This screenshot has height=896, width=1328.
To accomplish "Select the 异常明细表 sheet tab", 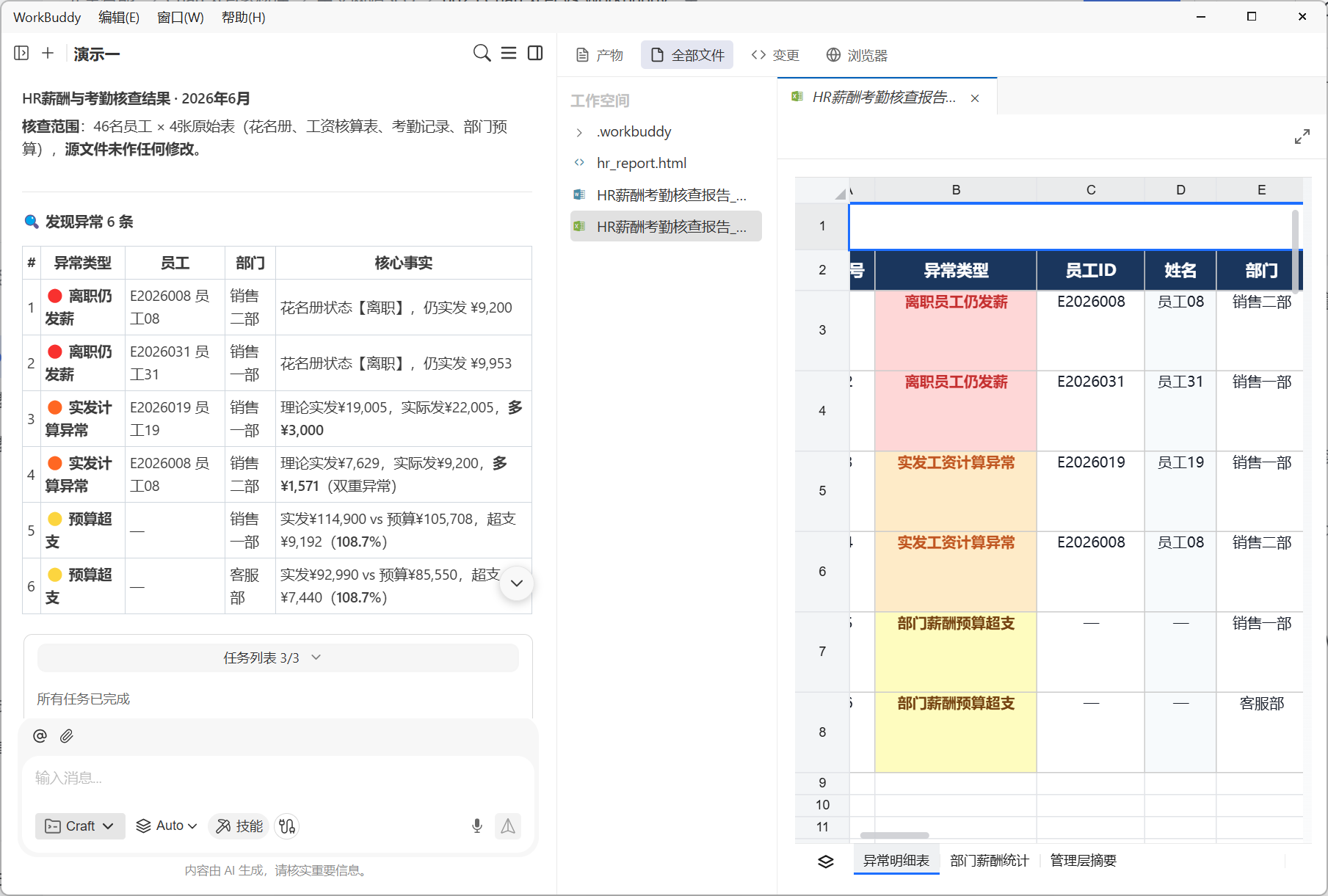I will click(x=896, y=861).
